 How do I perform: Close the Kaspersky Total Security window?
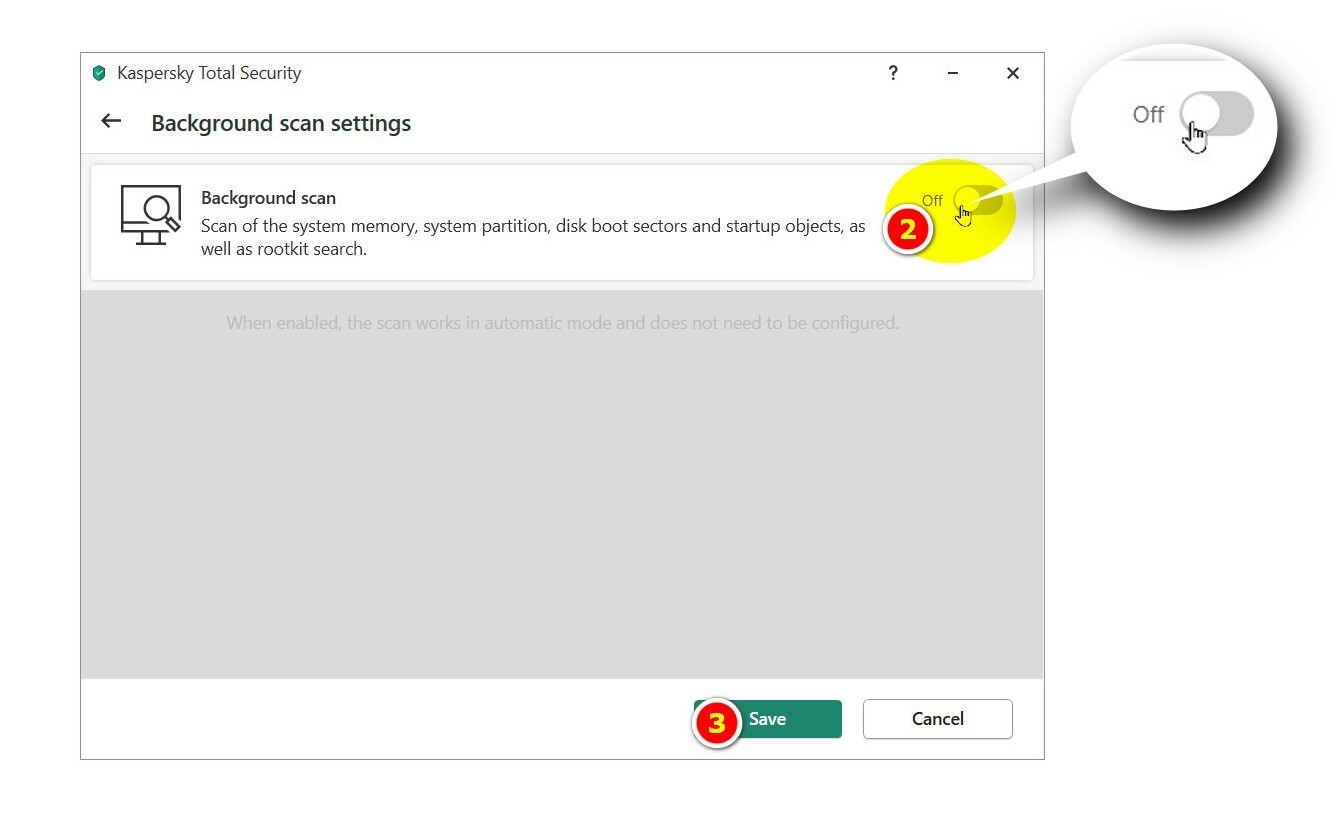[1013, 73]
